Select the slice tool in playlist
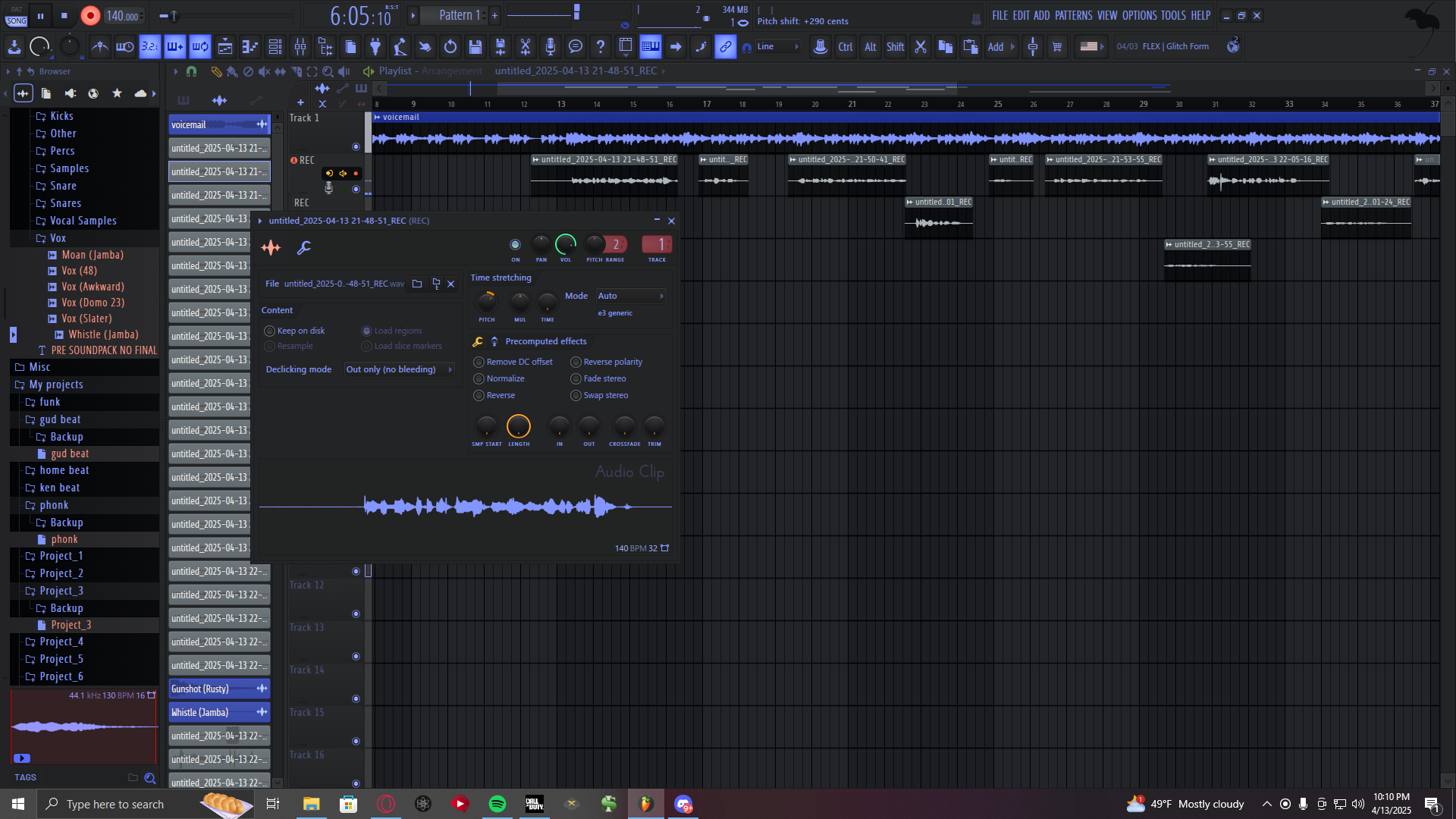1456x819 pixels. (297, 71)
